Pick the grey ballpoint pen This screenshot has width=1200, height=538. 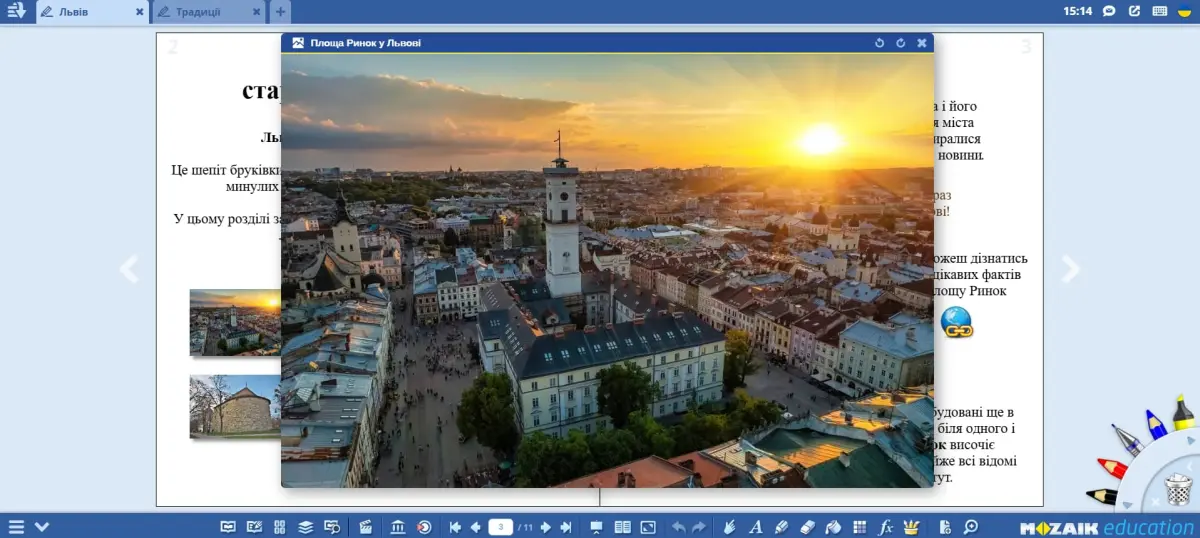click(x=1127, y=440)
